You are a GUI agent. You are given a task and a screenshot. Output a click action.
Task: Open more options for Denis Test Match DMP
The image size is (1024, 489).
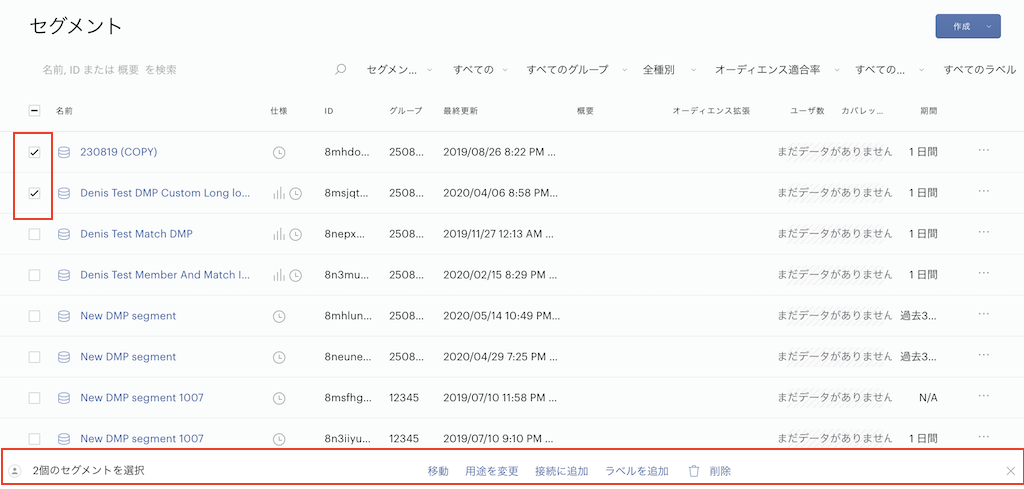click(x=984, y=232)
